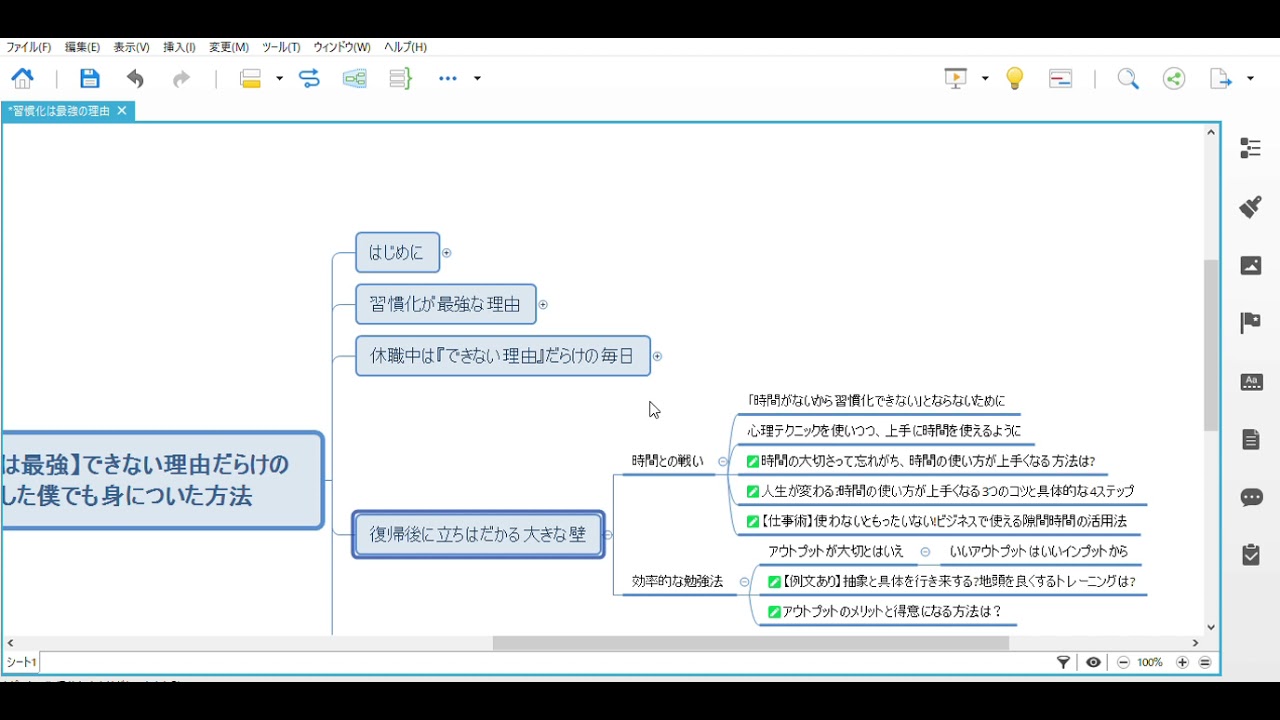
Task: Open link marker on 人生が変わる topic
Action: click(753, 492)
